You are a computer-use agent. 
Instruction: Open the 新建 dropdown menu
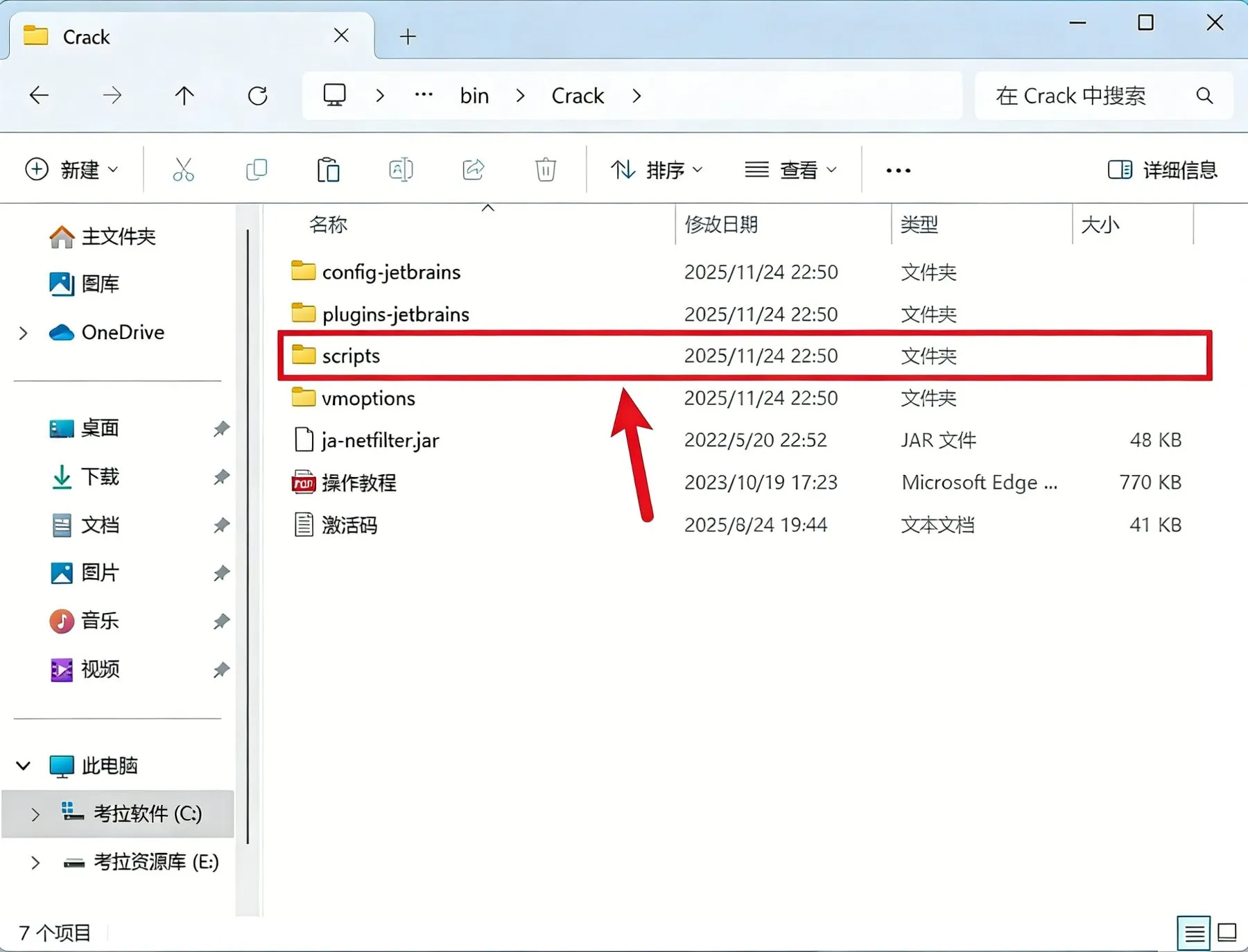coord(71,170)
